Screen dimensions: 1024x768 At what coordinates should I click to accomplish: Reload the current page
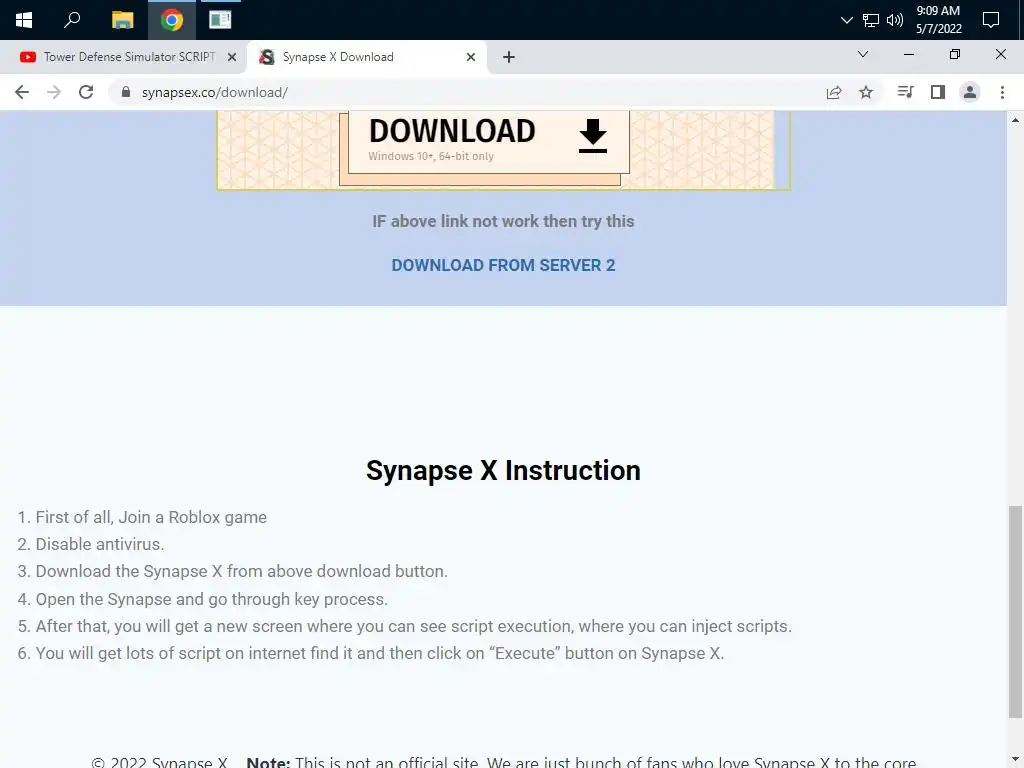tap(86, 92)
